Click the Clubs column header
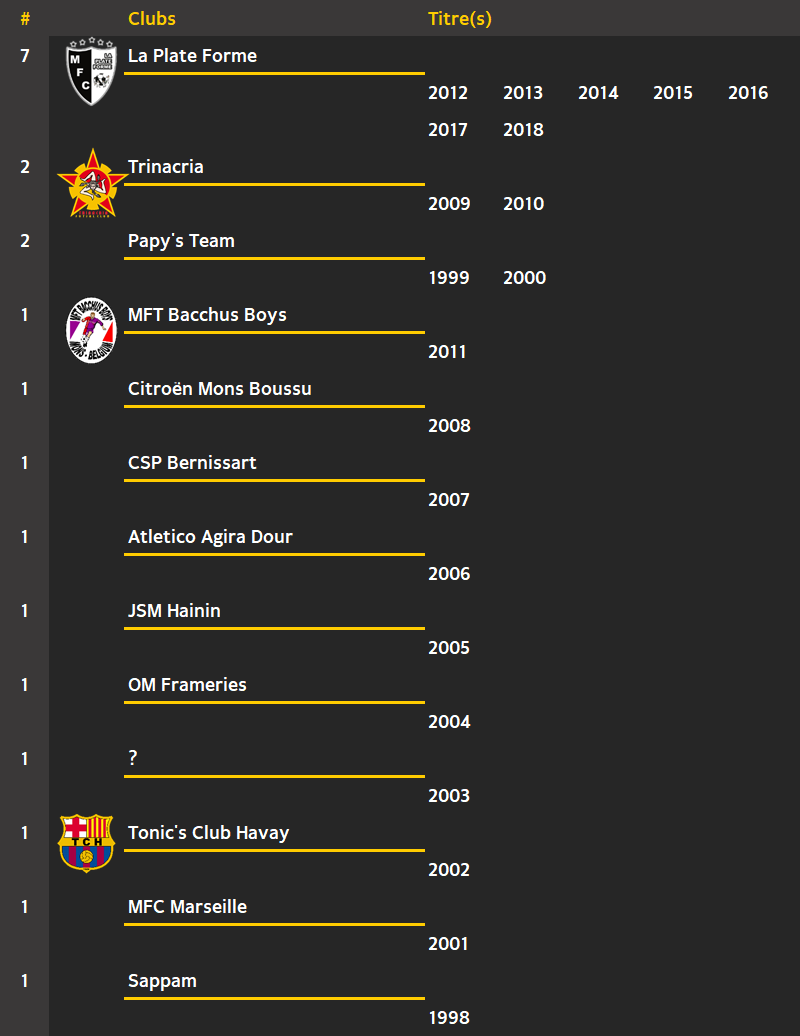Image resolution: width=800 pixels, height=1036 pixels. (152, 18)
